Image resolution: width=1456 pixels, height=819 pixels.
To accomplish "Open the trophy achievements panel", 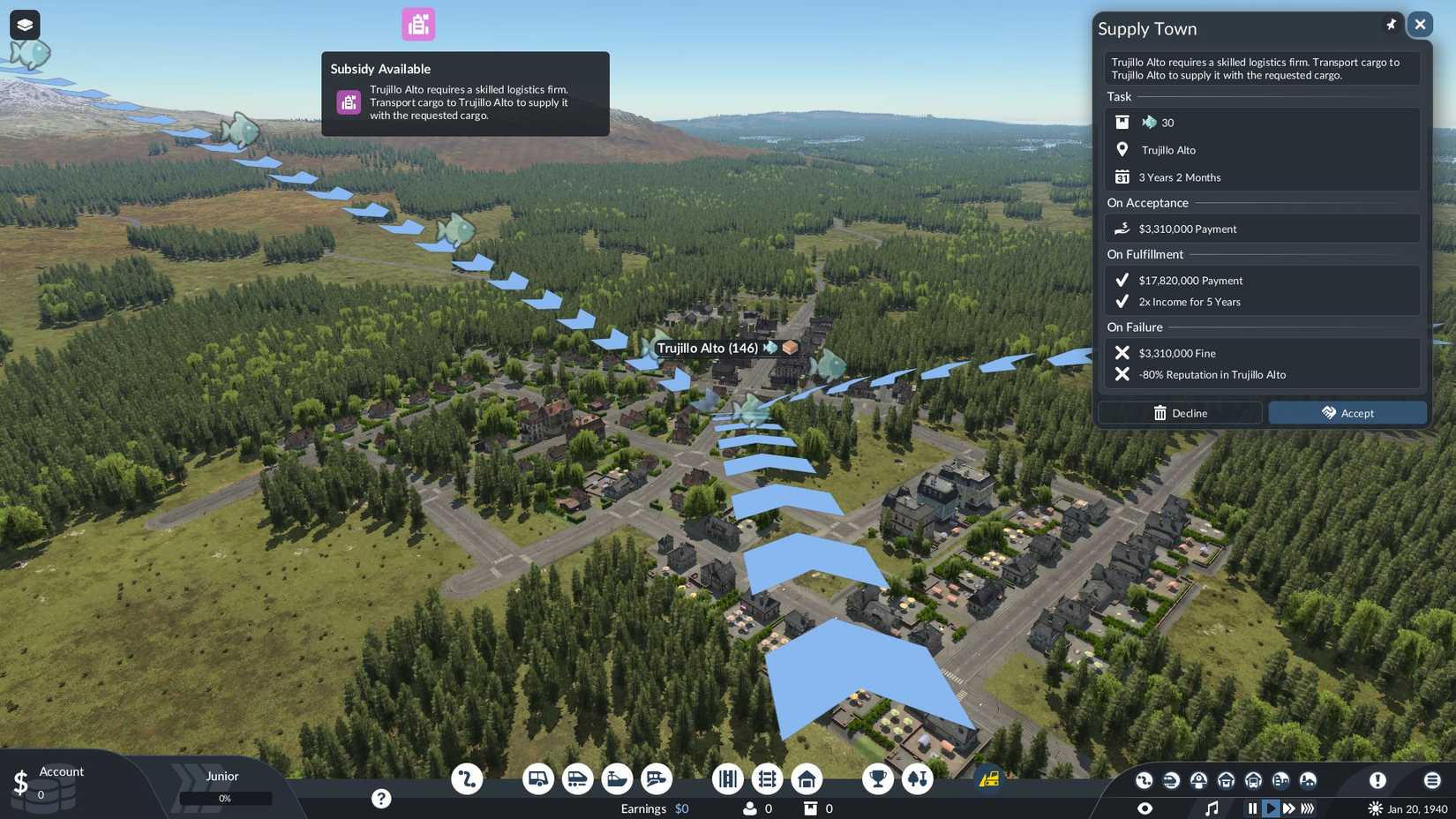I will (878, 779).
